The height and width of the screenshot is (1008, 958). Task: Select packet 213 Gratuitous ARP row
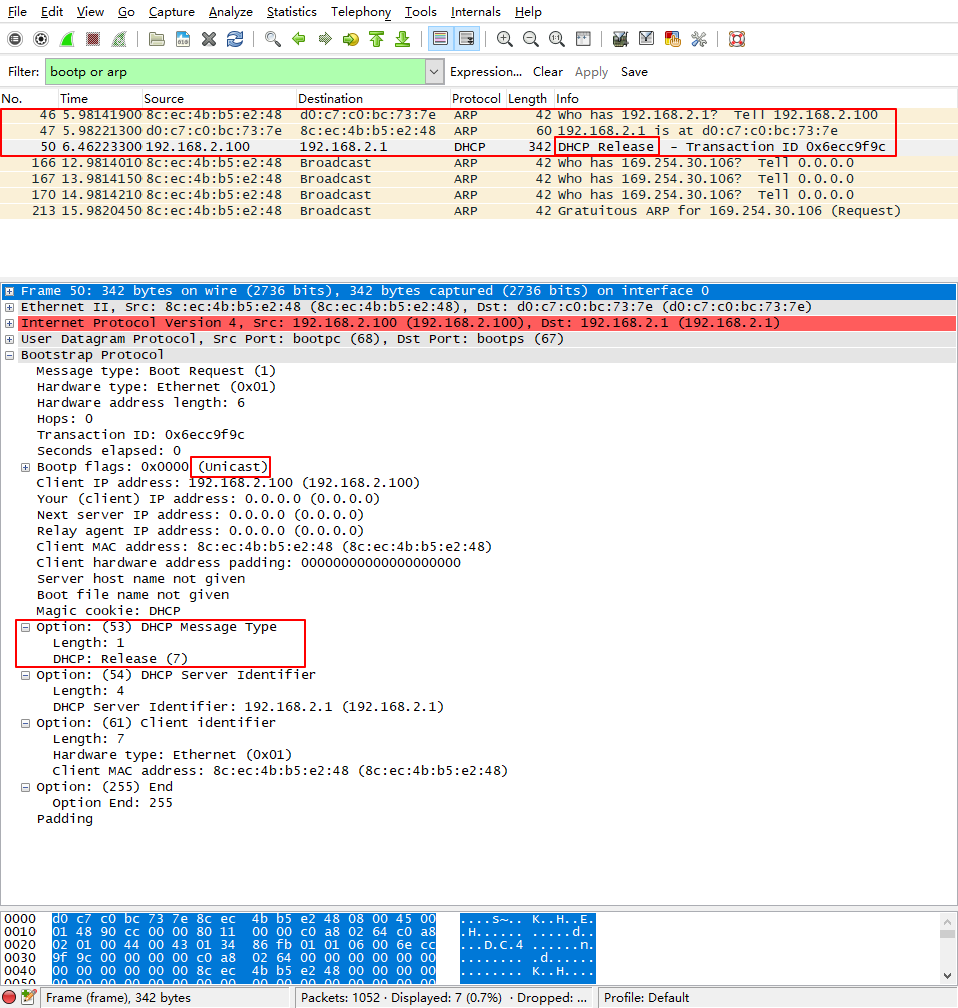click(479, 211)
